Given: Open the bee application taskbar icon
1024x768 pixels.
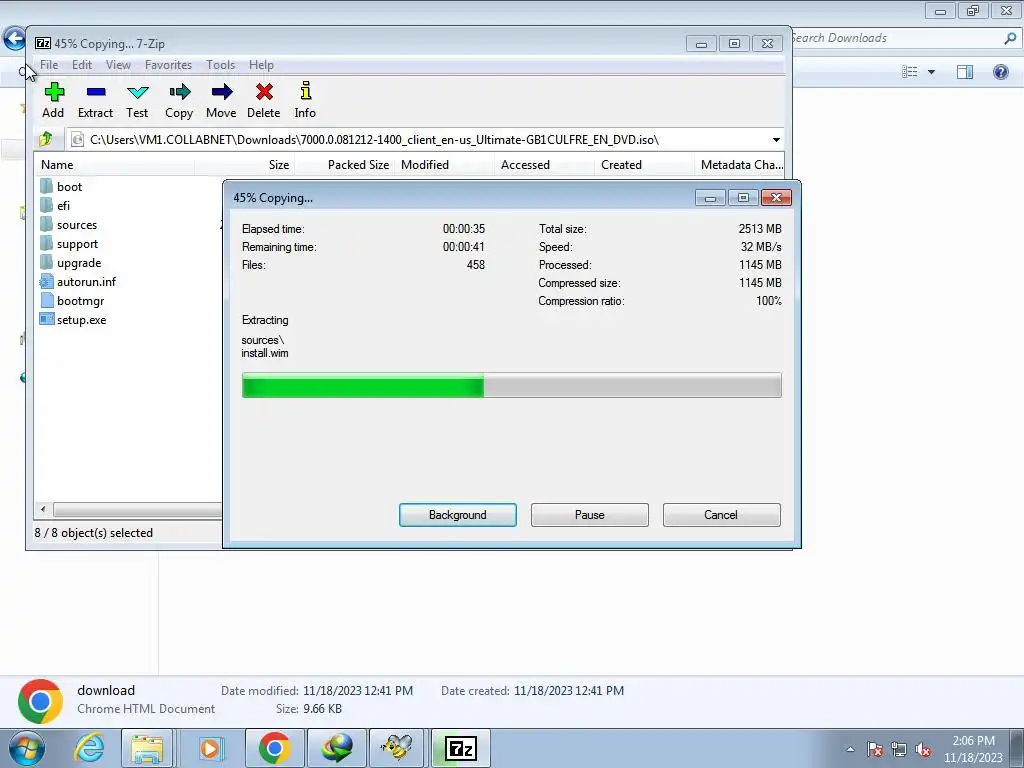Looking at the screenshot, I should 398,748.
